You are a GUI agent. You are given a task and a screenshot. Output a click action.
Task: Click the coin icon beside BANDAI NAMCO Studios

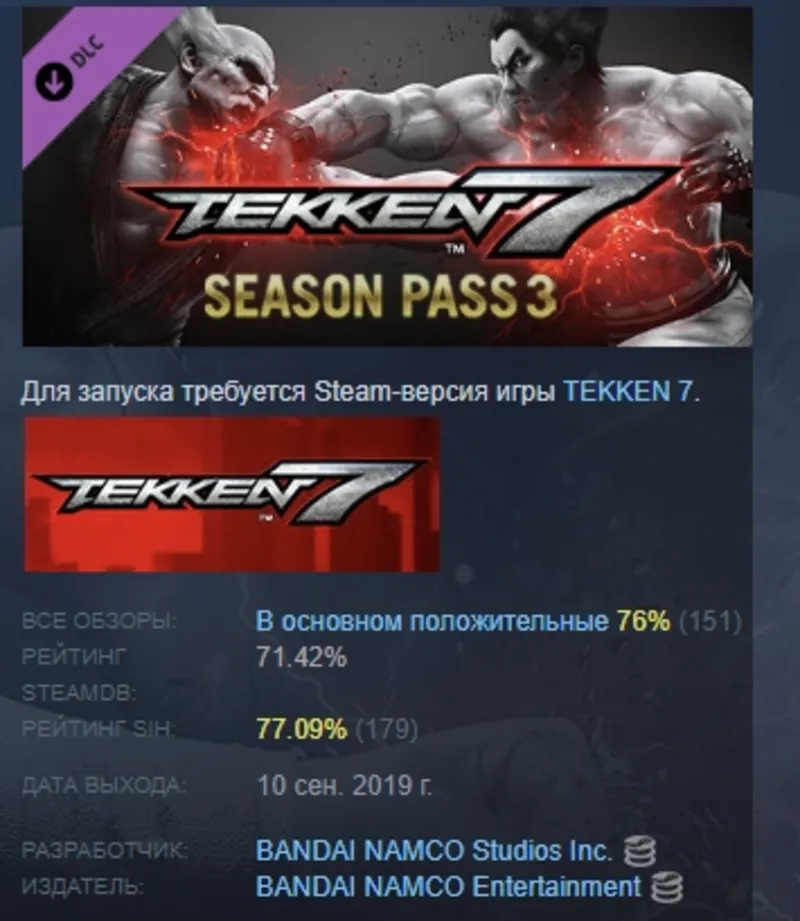click(x=639, y=852)
